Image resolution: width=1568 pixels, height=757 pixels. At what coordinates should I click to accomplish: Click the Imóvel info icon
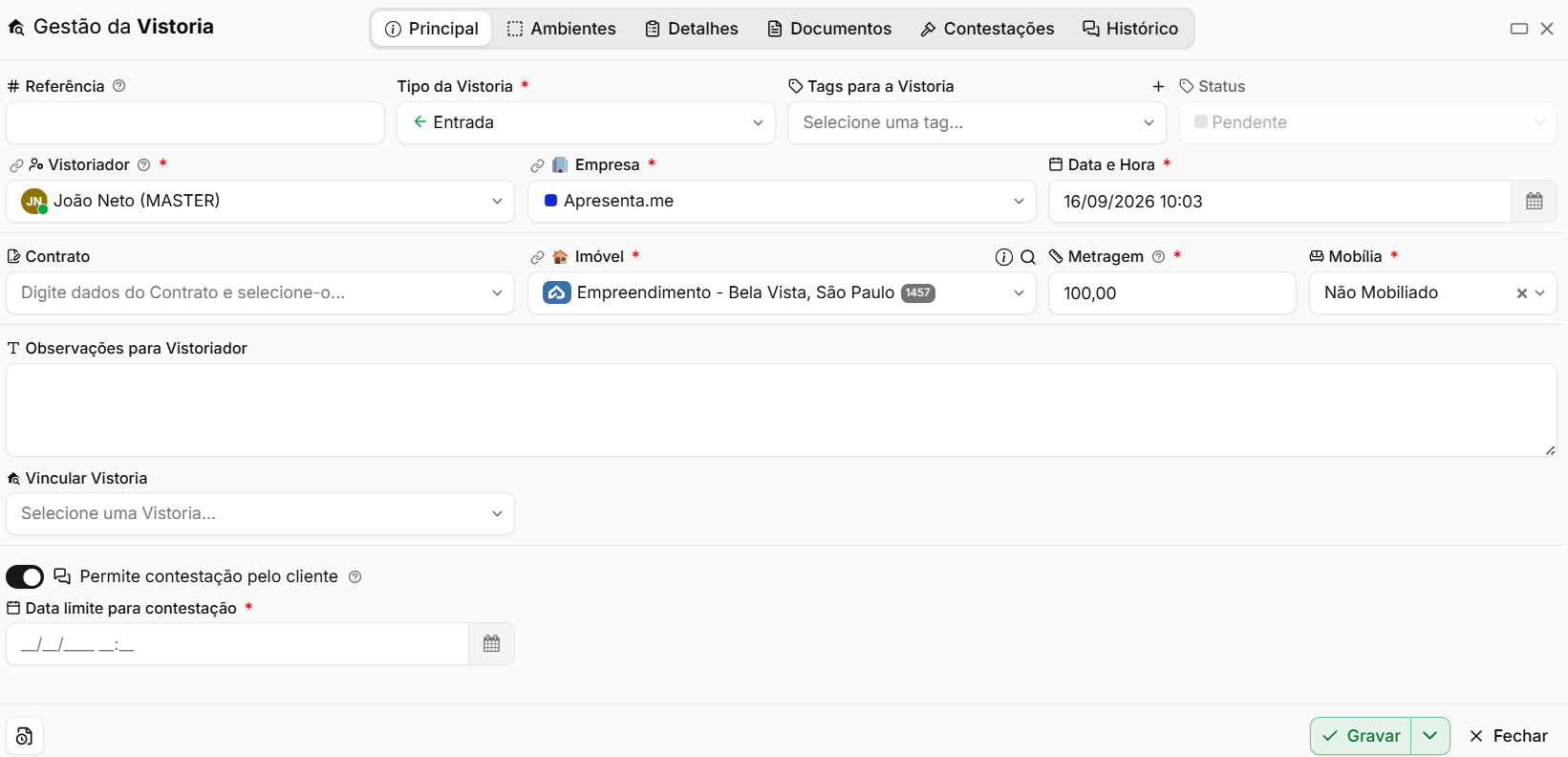(1003, 257)
